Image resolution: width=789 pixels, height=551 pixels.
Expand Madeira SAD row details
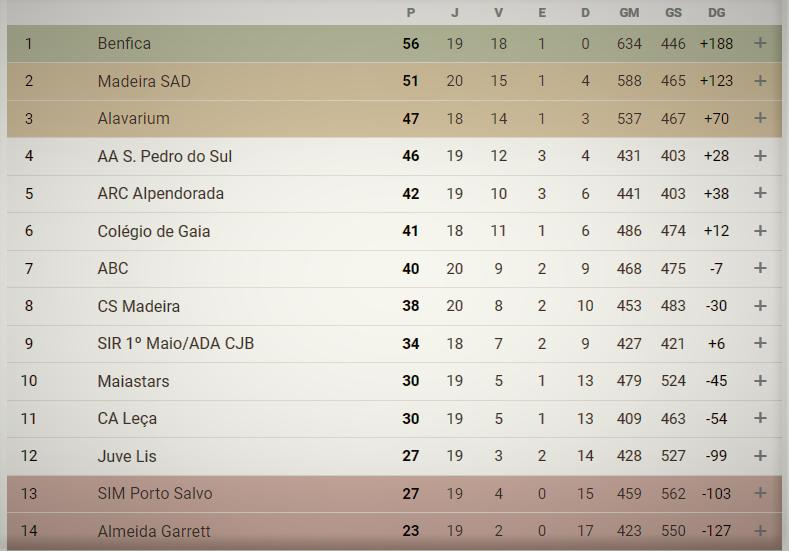point(760,81)
